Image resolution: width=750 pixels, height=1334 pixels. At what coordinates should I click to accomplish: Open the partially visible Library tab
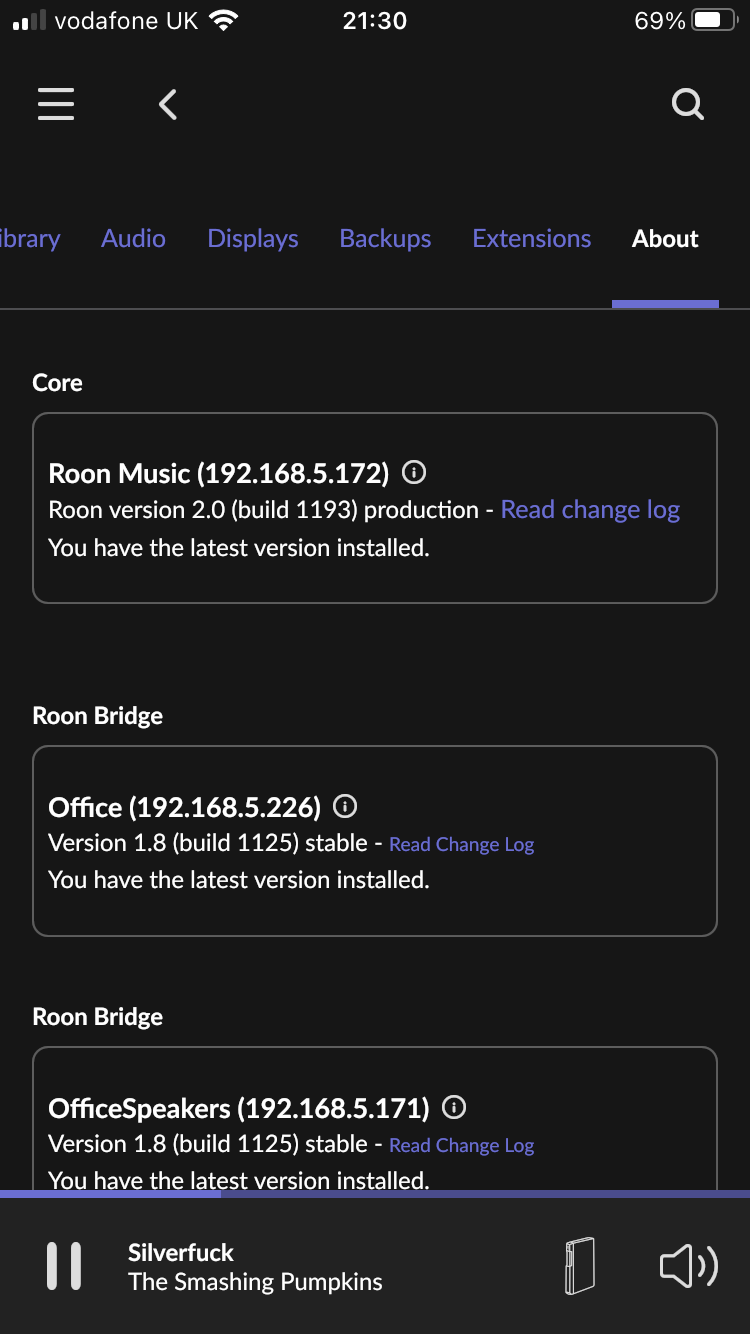[30, 239]
